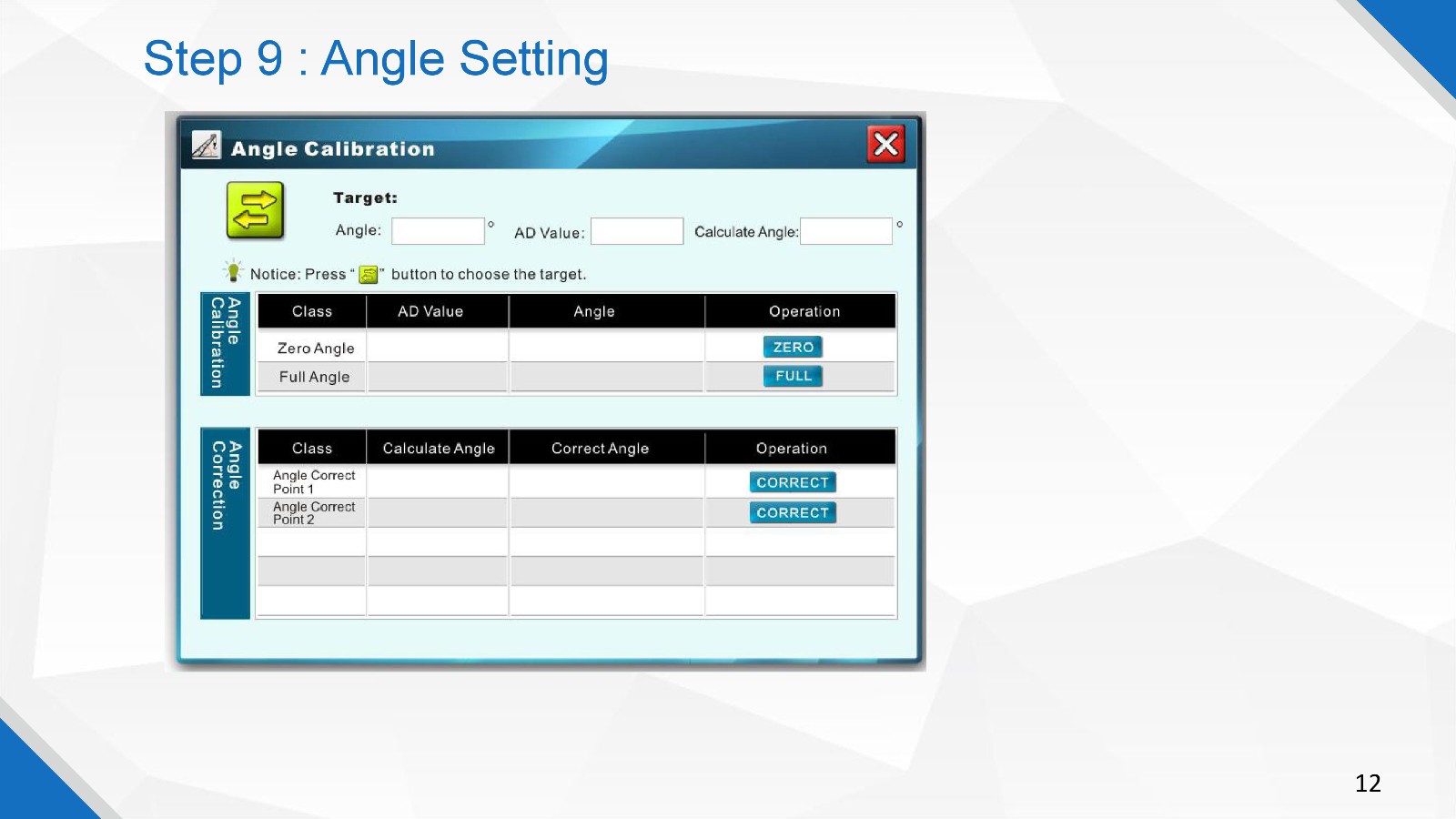Close the Angle Calibration dialog

885,145
